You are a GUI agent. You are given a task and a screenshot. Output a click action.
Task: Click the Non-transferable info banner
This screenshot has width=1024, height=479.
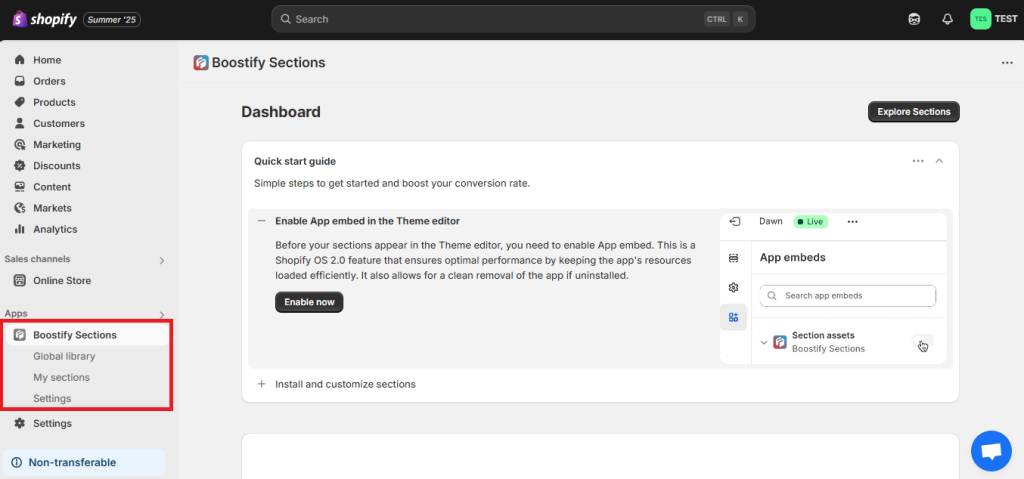pos(84,463)
